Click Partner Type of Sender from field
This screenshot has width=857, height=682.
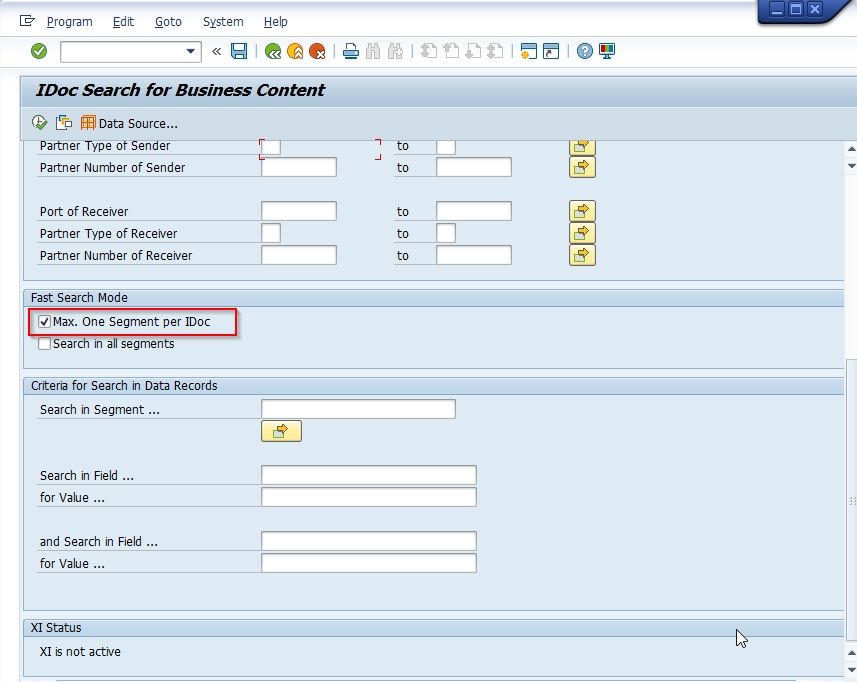[271, 147]
